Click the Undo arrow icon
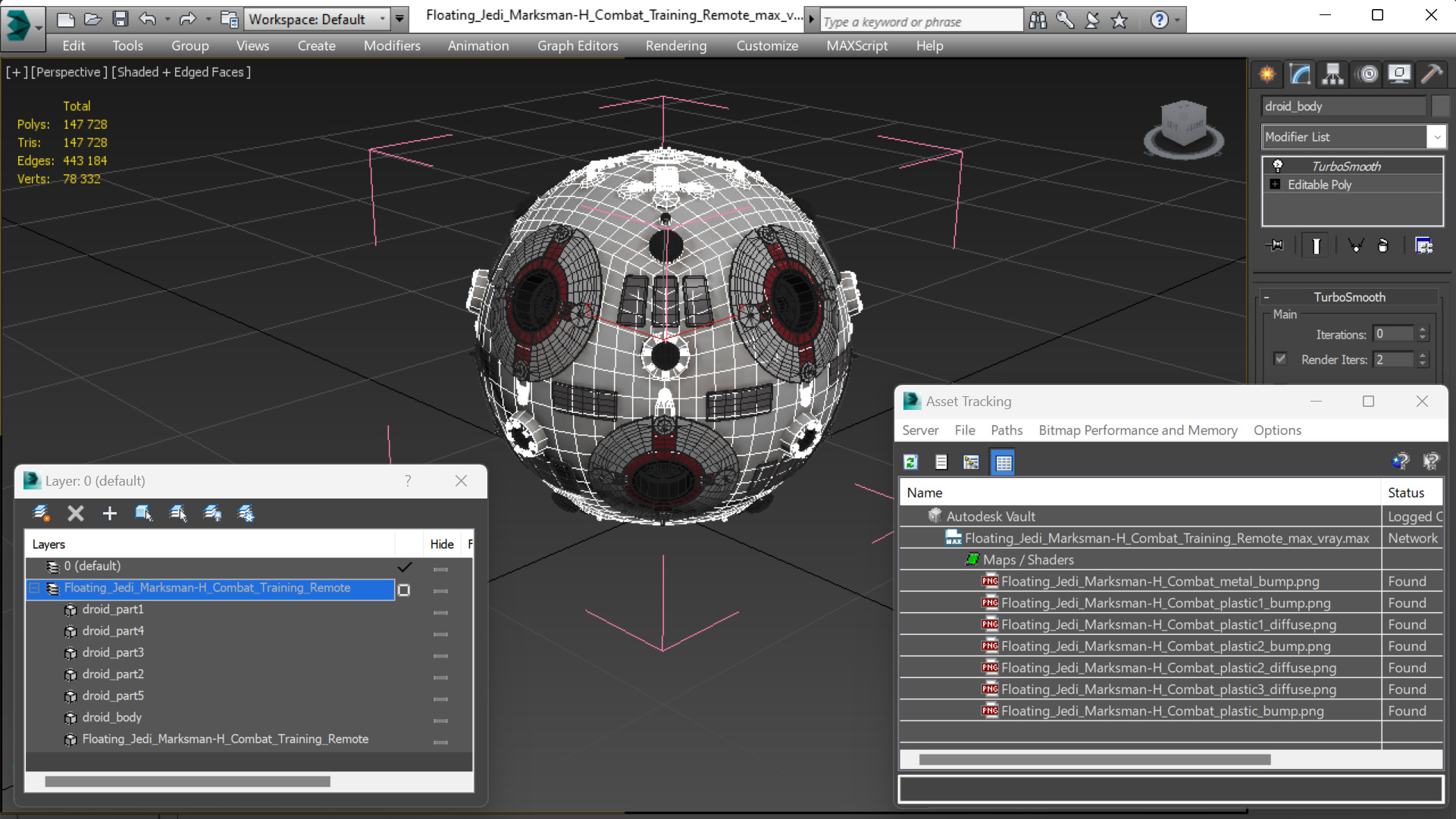 (148, 19)
